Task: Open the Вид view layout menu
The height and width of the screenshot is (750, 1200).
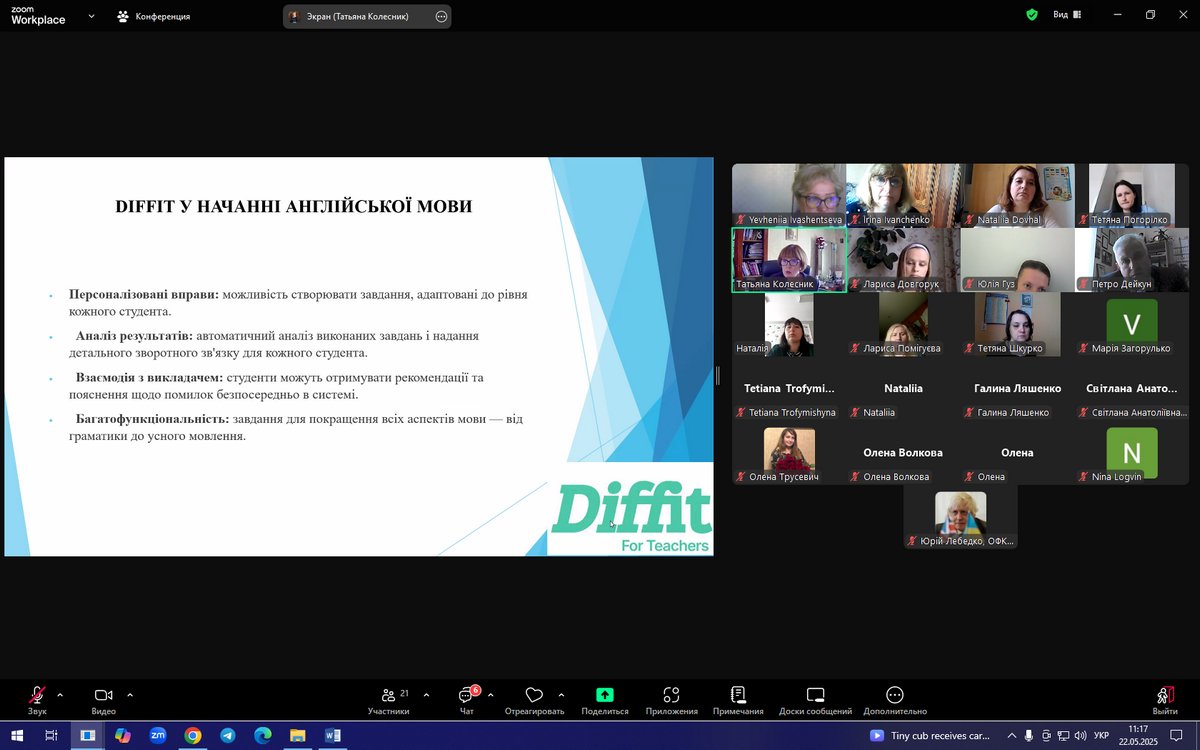Action: pos(1067,15)
